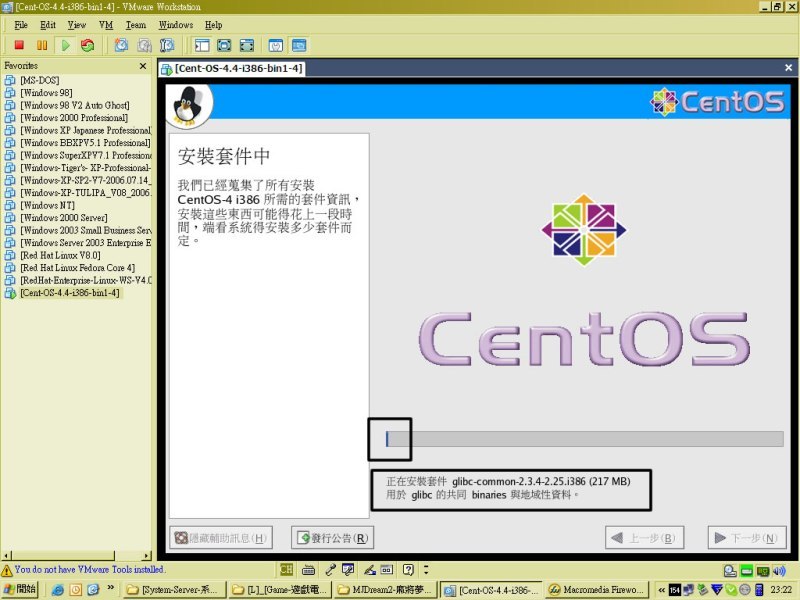800x600 pixels.
Task: Select [Windows 98] in Favorites
Action: click(46, 93)
